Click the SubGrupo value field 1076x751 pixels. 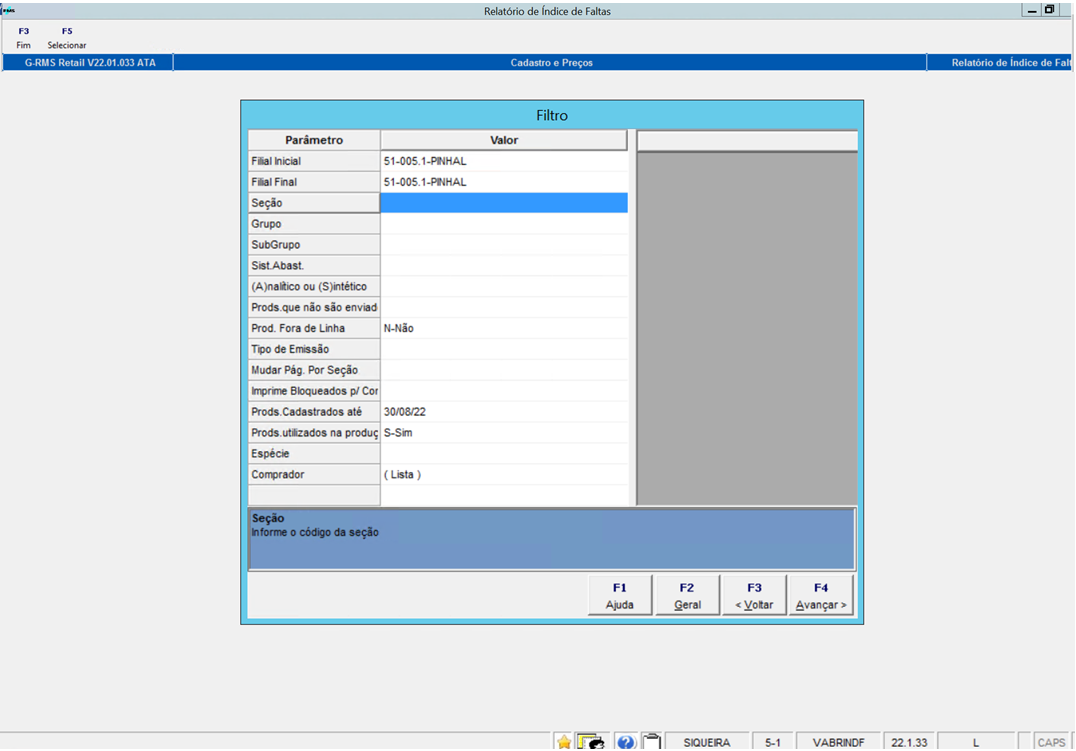click(x=504, y=244)
